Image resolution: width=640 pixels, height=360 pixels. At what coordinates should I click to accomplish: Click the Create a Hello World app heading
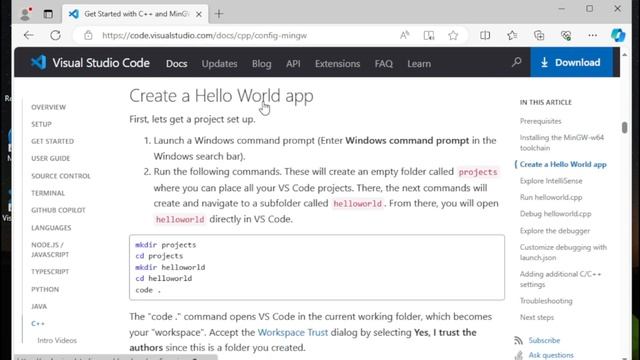[221, 96]
